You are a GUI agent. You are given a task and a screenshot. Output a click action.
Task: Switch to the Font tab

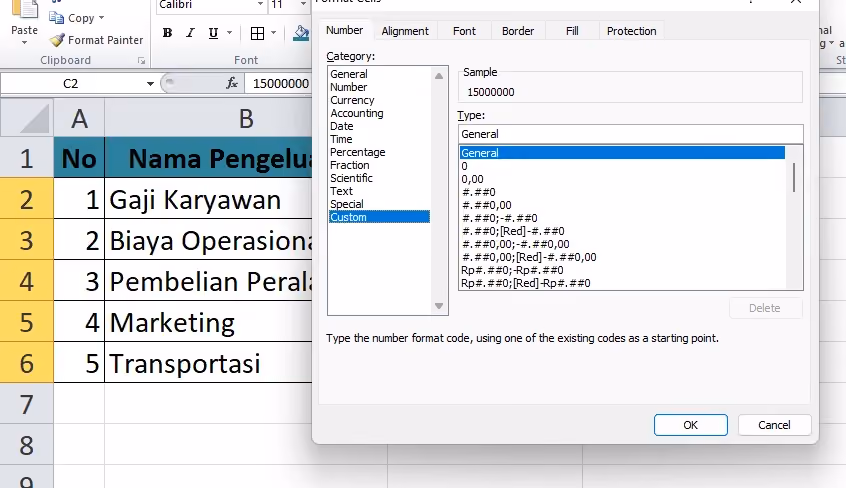(x=464, y=31)
